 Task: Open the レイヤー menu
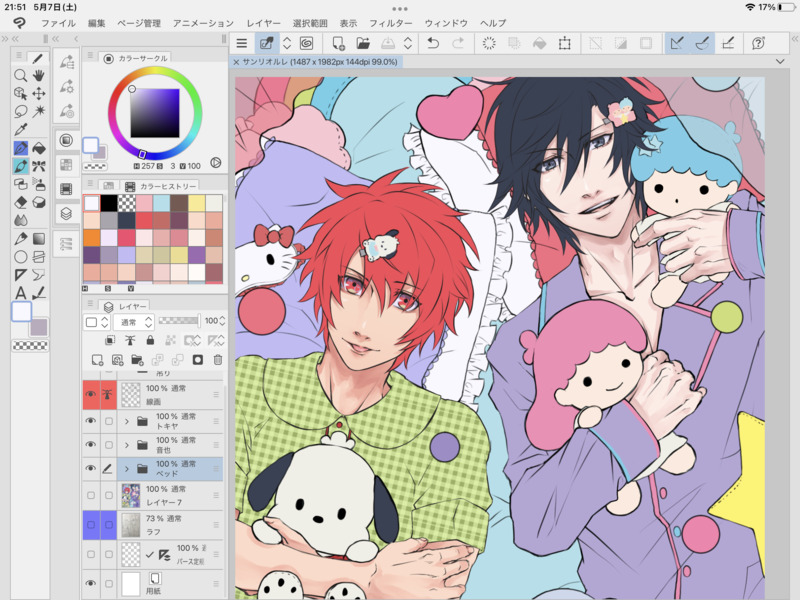pos(264,23)
